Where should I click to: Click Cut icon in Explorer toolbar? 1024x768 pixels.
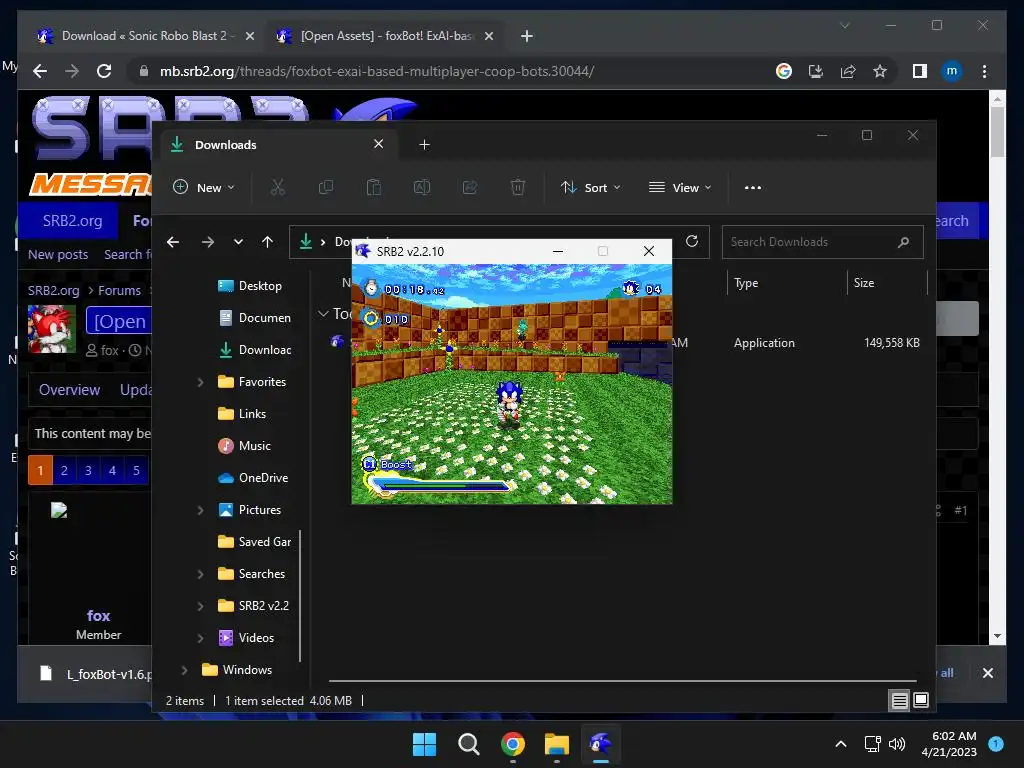pos(278,187)
